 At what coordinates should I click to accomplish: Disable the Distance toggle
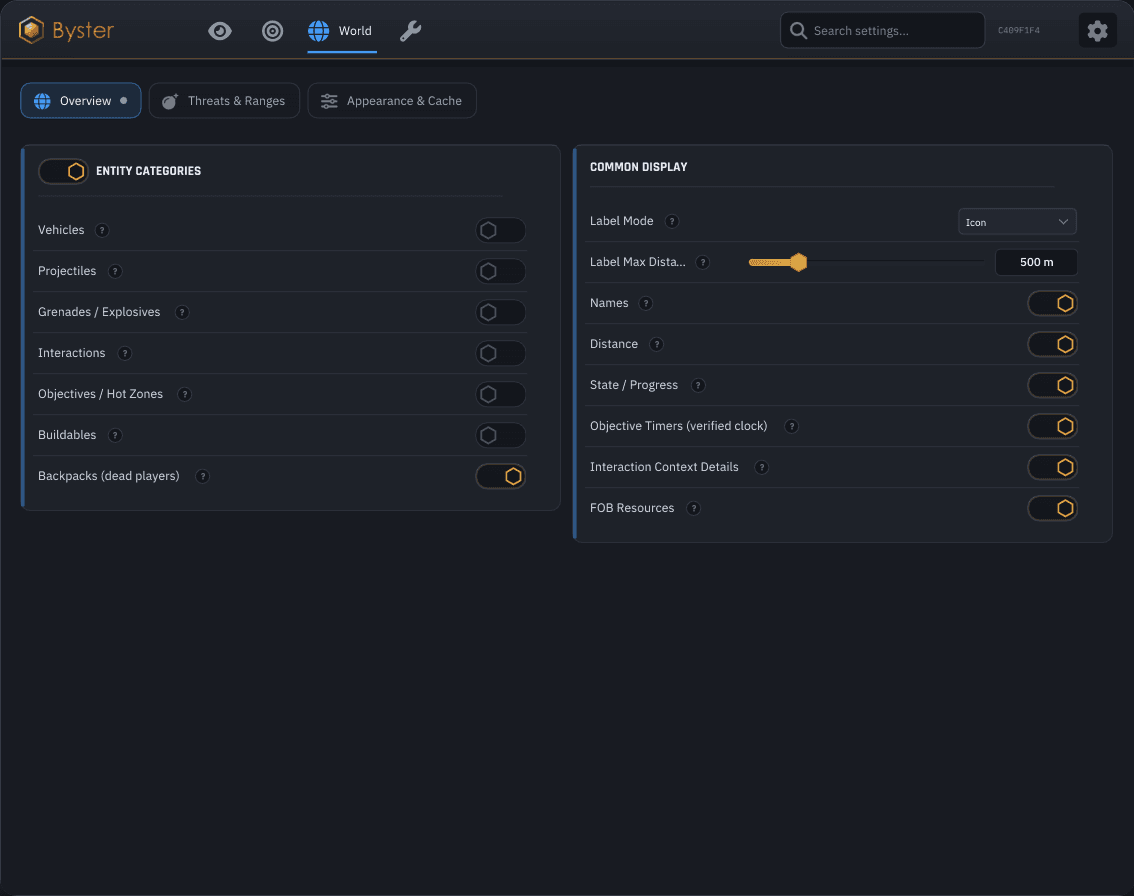[x=1052, y=344]
